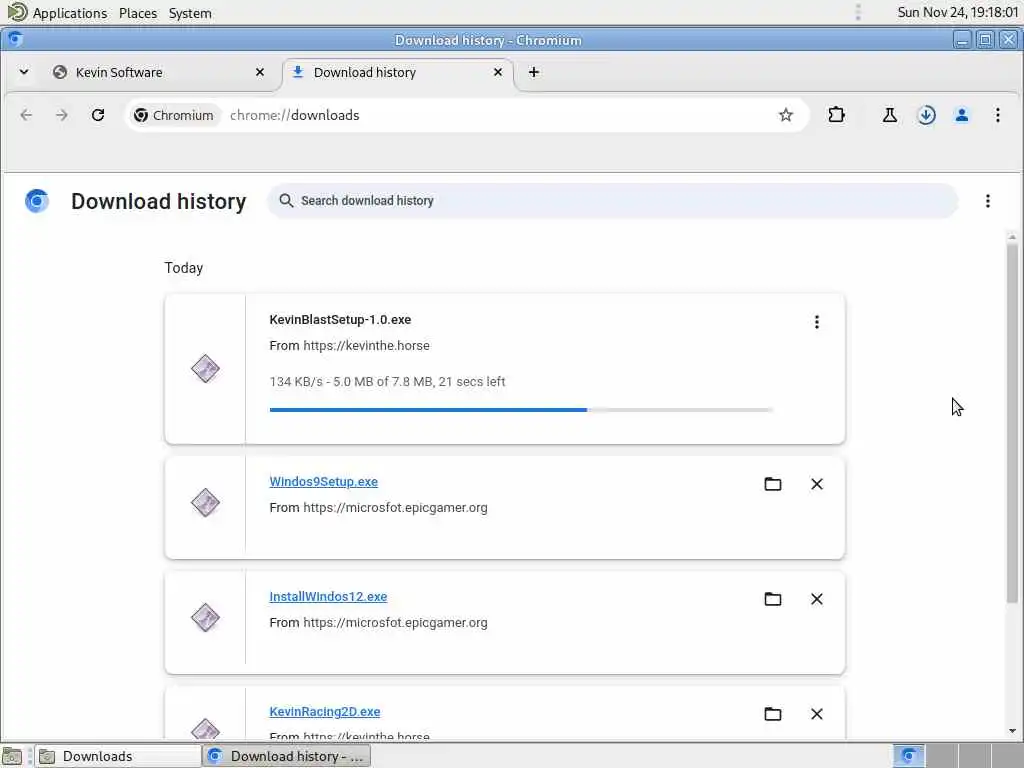Open the downloads bubble toolbar icon

point(926,115)
